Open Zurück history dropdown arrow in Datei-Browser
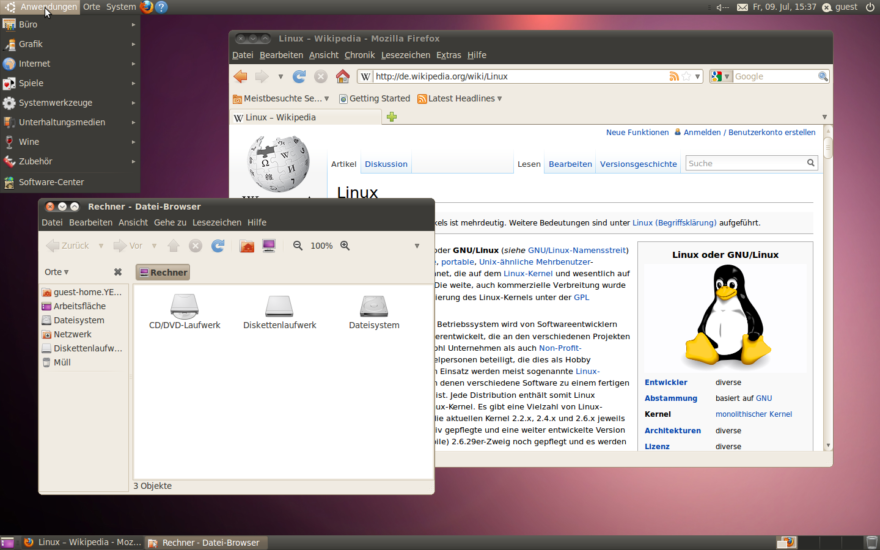This screenshot has height=550, width=880. (x=101, y=245)
